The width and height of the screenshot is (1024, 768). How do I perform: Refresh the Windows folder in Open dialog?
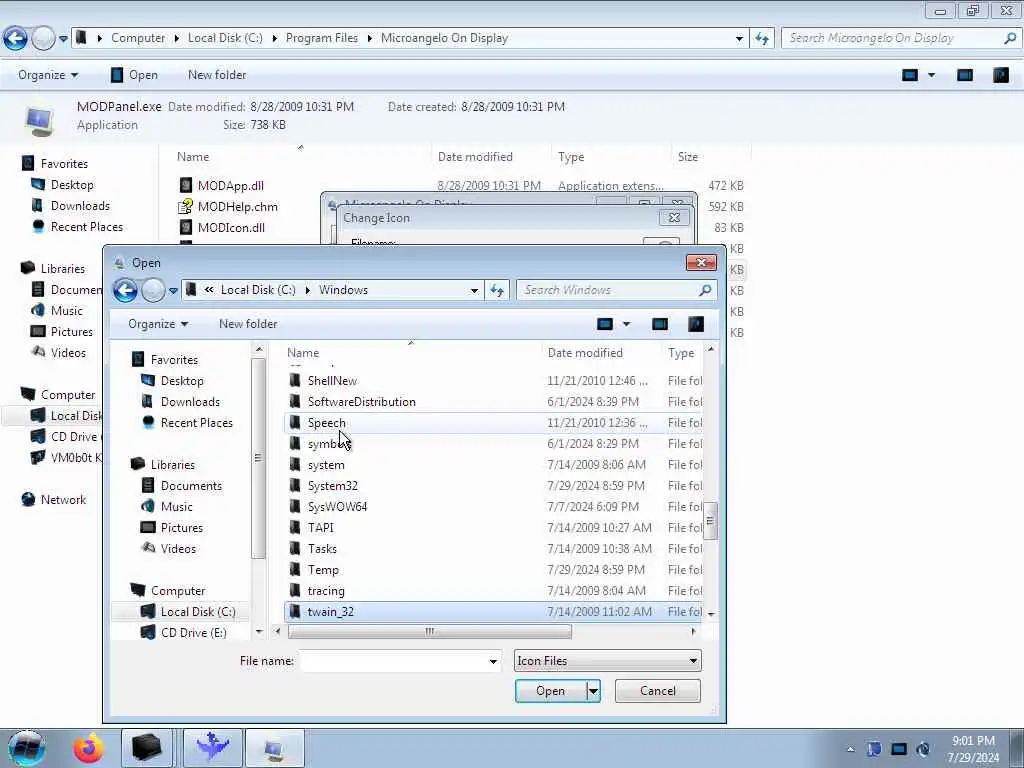(497, 290)
